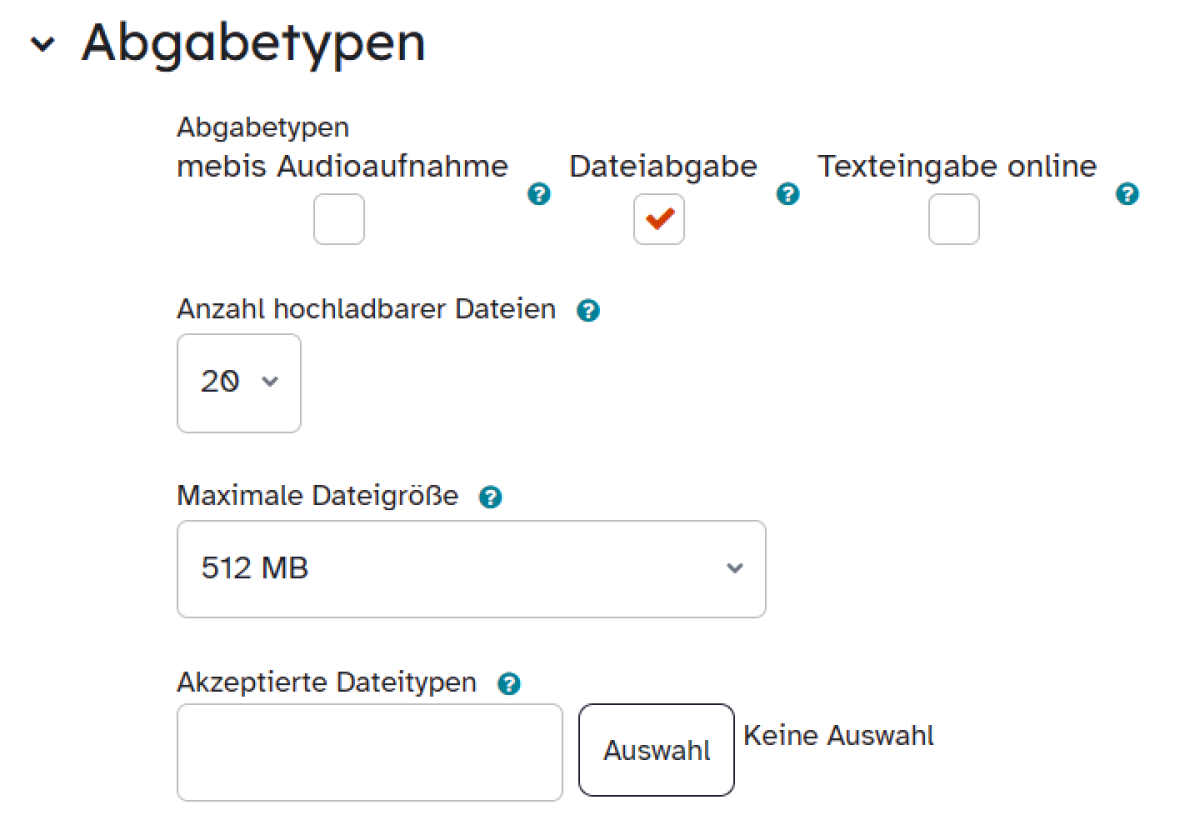Open help icon next to Dateiabgabe

click(x=788, y=194)
